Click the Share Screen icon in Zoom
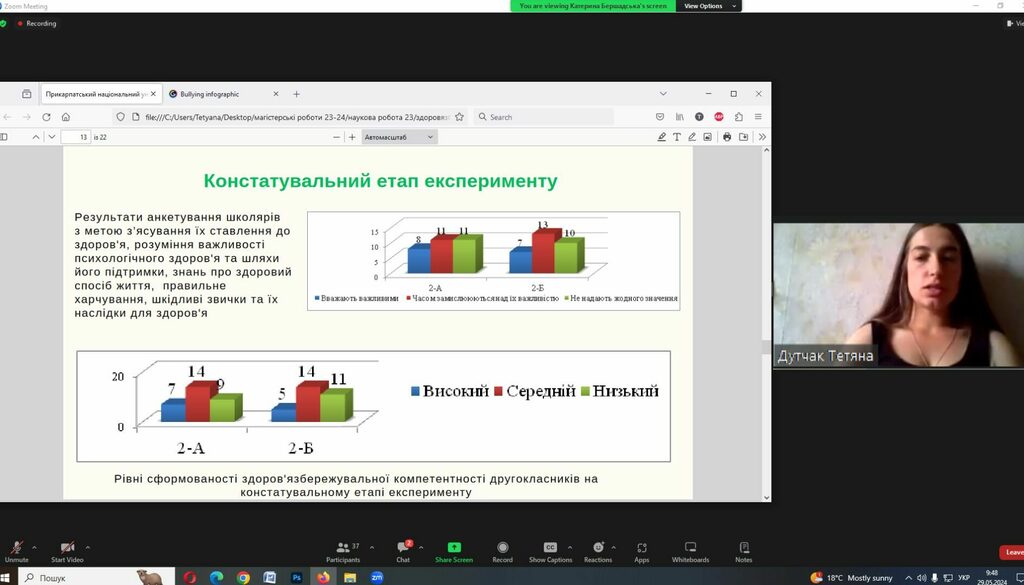 click(454, 548)
